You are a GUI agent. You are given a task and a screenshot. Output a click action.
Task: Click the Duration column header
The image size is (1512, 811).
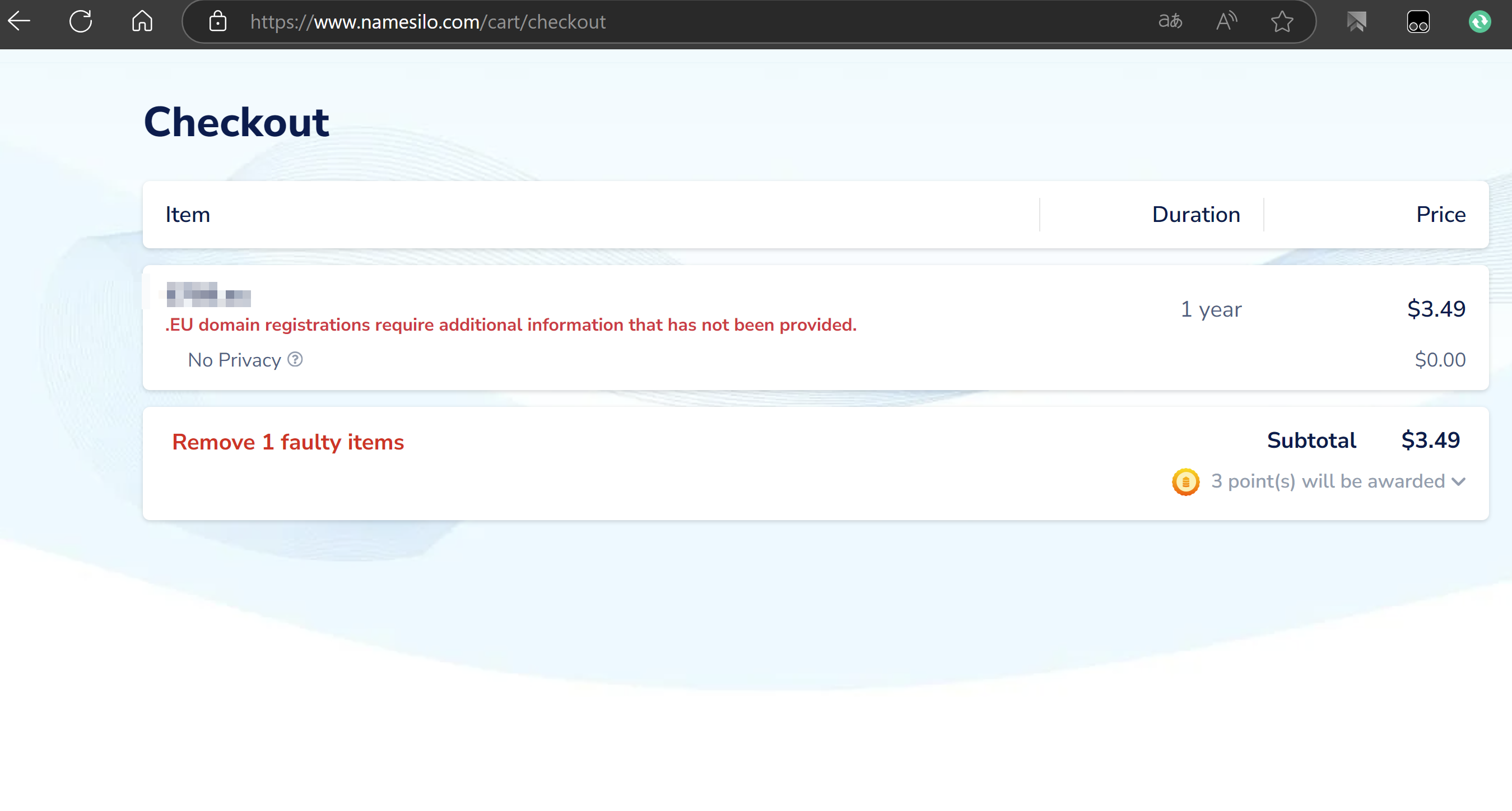tap(1195, 214)
